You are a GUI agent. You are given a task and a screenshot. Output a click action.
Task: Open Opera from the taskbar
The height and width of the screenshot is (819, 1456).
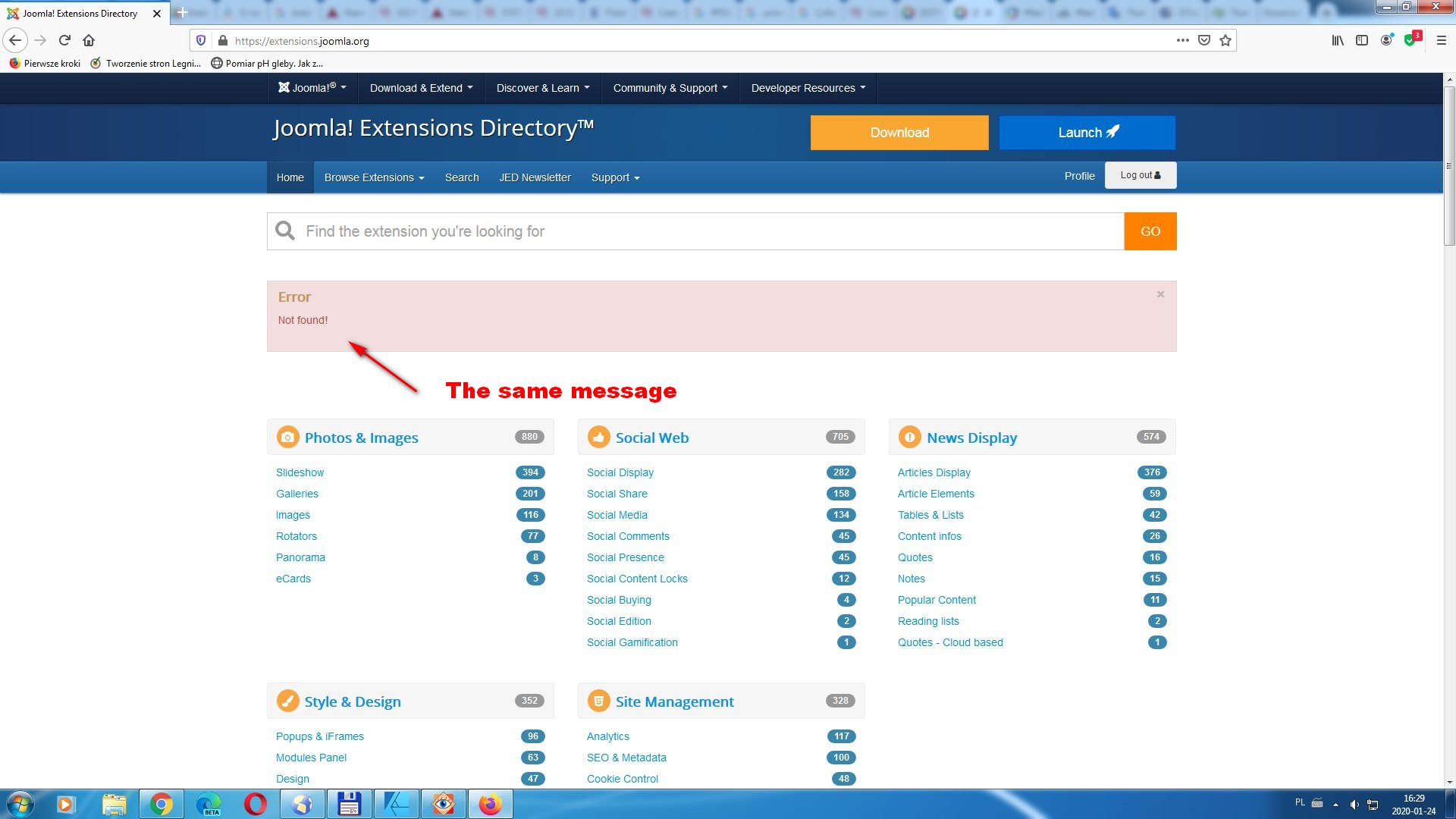click(x=256, y=804)
